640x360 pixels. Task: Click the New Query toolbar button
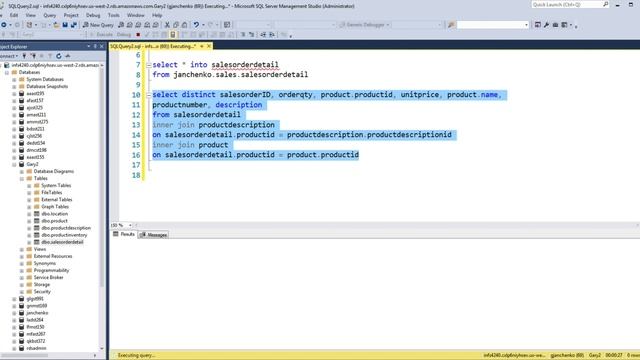click(98, 25)
